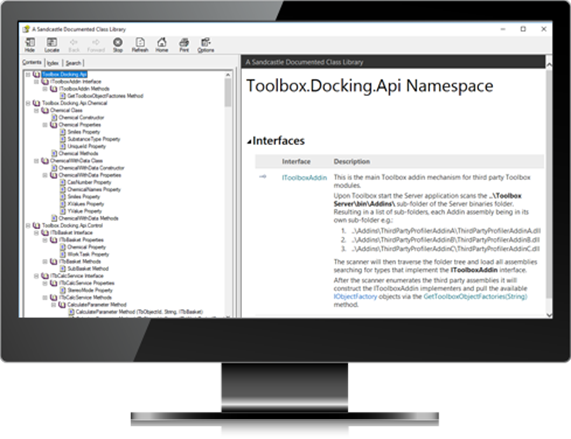Viewport: 571px width, 439px height.
Task: Select StereoMode Property tree item
Action: 90,290
